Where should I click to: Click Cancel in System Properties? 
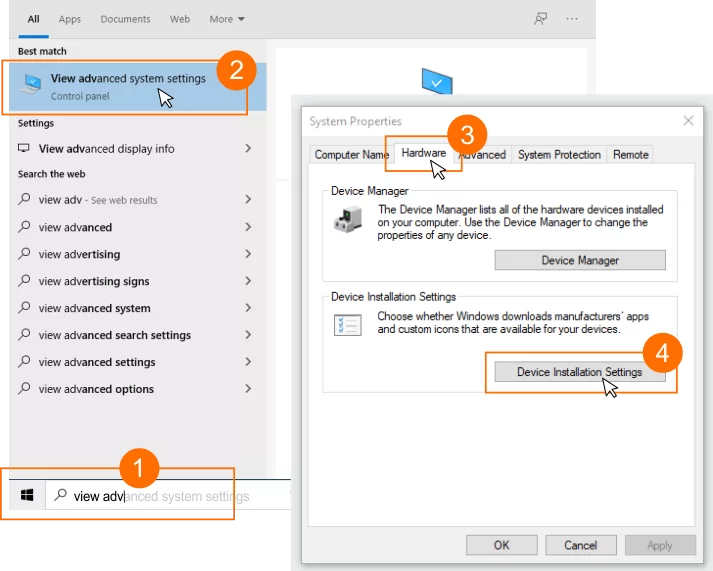[581, 545]
